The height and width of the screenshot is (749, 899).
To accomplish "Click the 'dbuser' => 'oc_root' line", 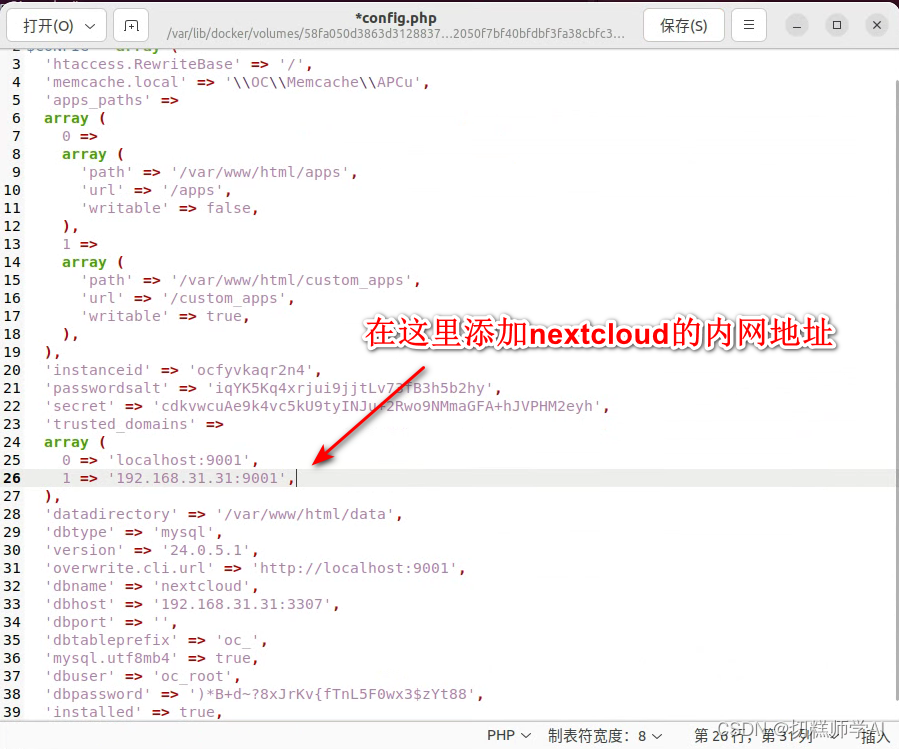I will [142, 676].
